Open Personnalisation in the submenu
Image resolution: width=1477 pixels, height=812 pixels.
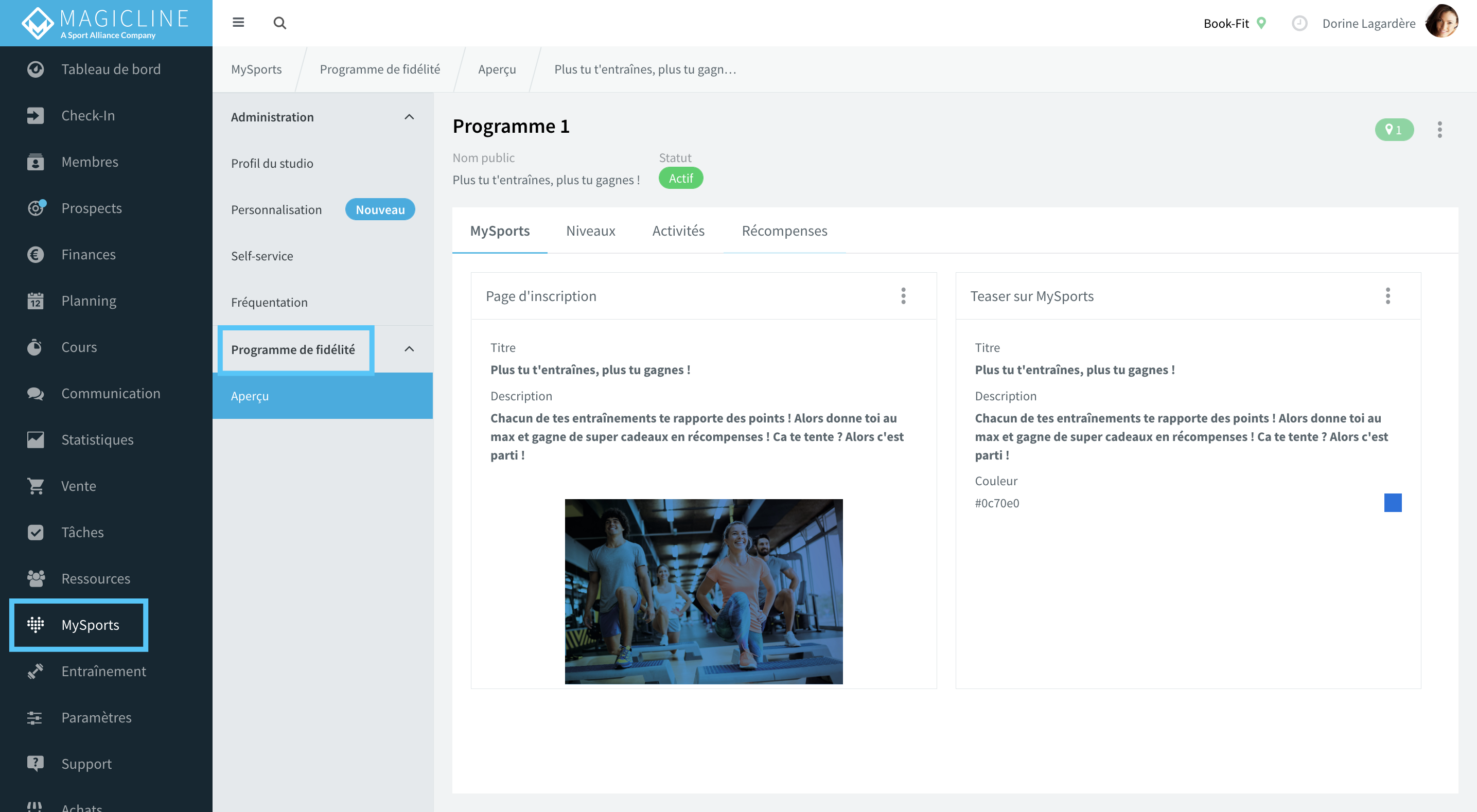276,210
